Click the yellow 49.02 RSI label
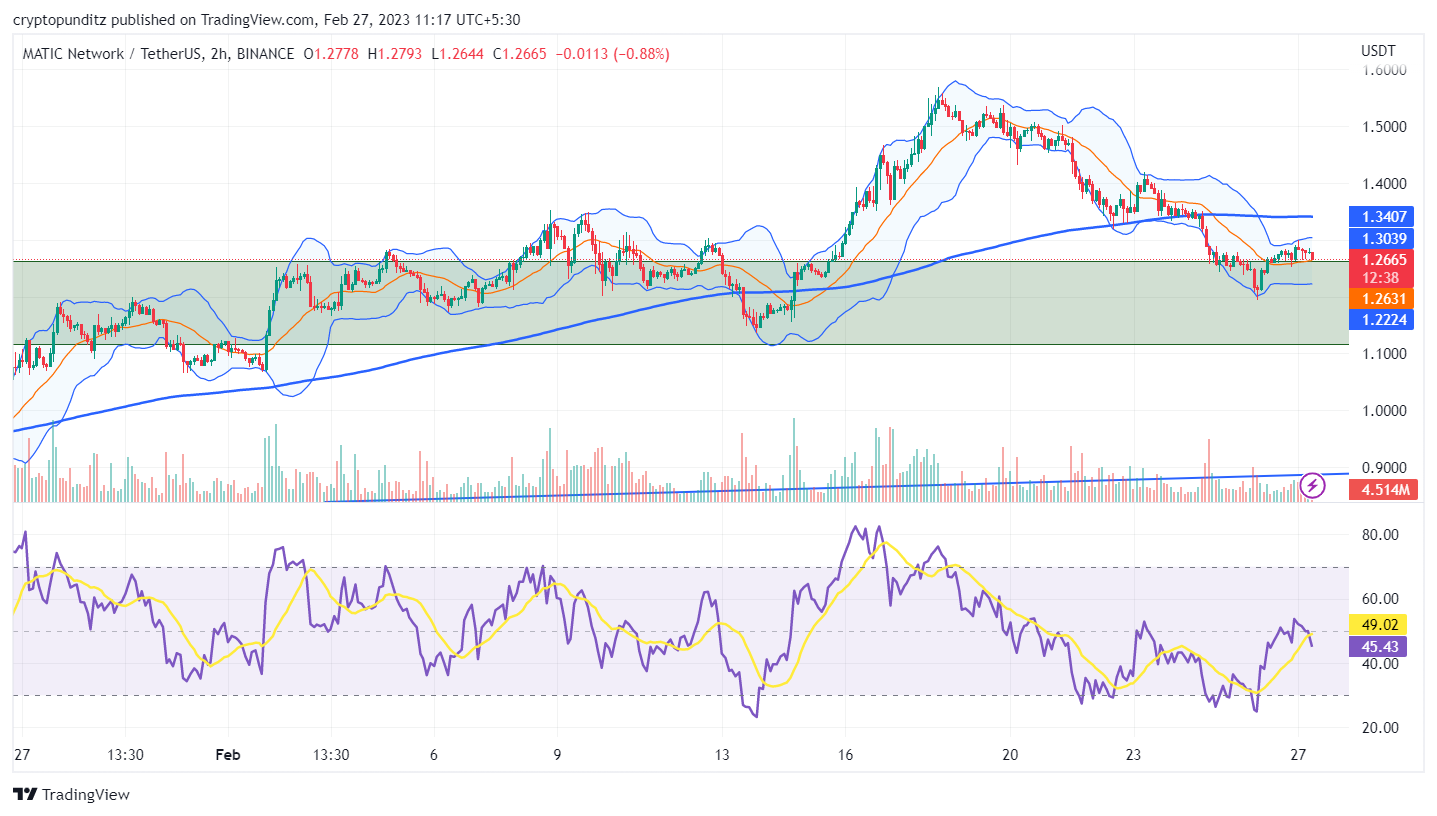The width and height of the screenshot is (1437, 816). (1378, 624)
